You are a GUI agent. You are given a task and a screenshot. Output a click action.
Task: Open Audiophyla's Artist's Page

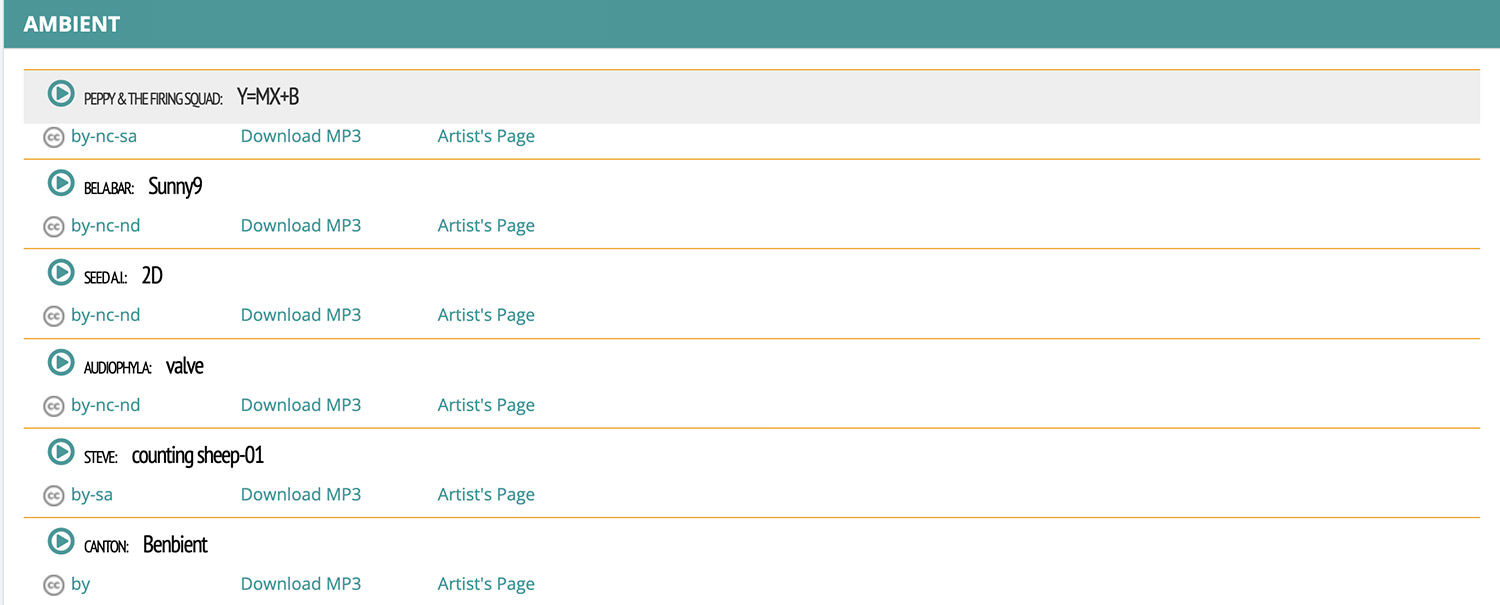pos(486,405)
